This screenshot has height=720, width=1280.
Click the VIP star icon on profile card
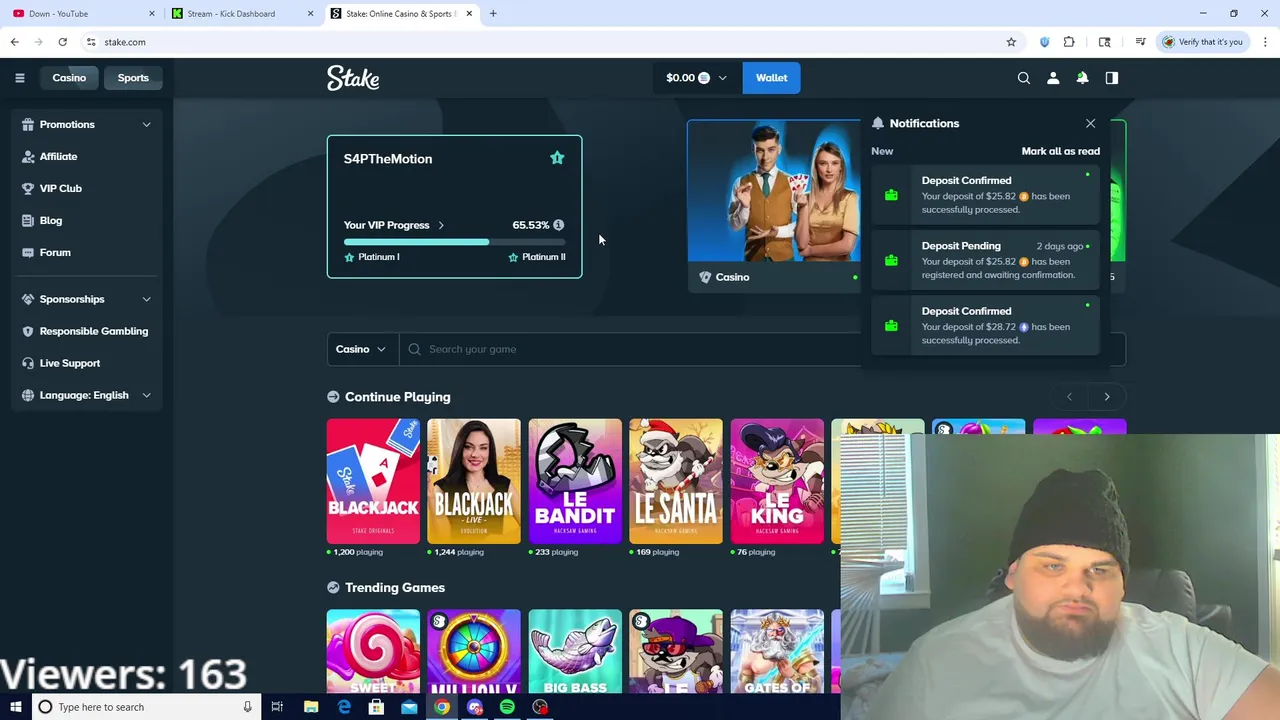click(557, 158)
